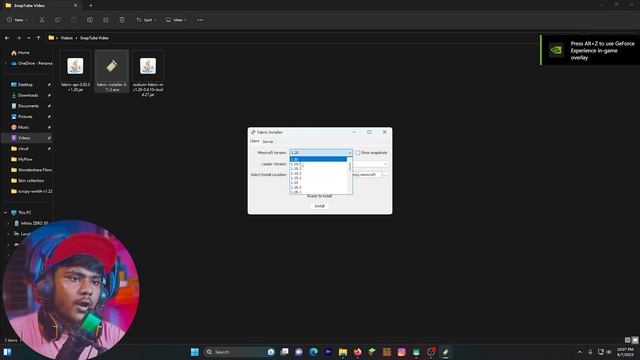Collapse the This PC tree node

tap(5, 213)
